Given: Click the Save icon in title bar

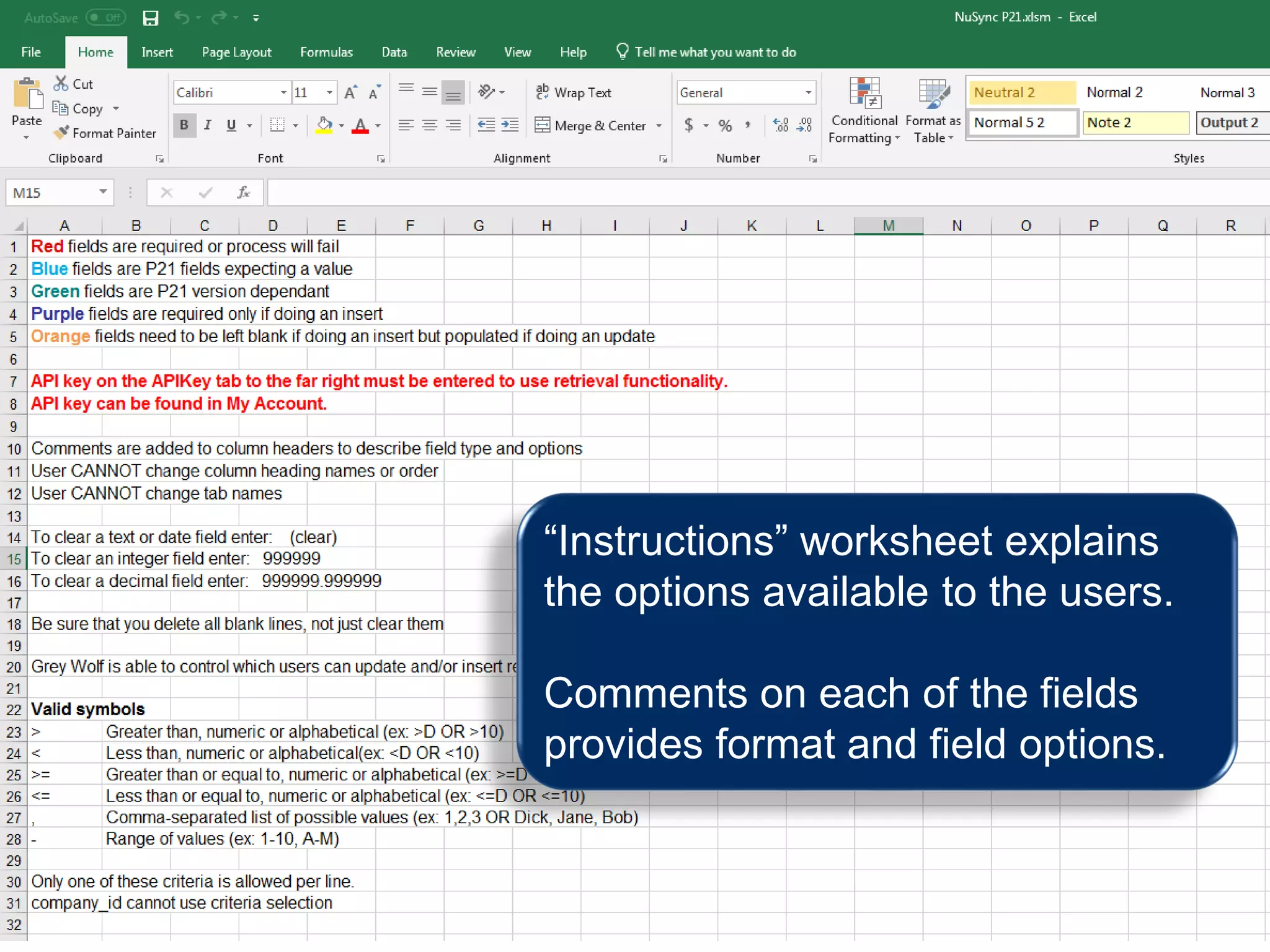Looking at the screenshot, I should pos(151,18).
